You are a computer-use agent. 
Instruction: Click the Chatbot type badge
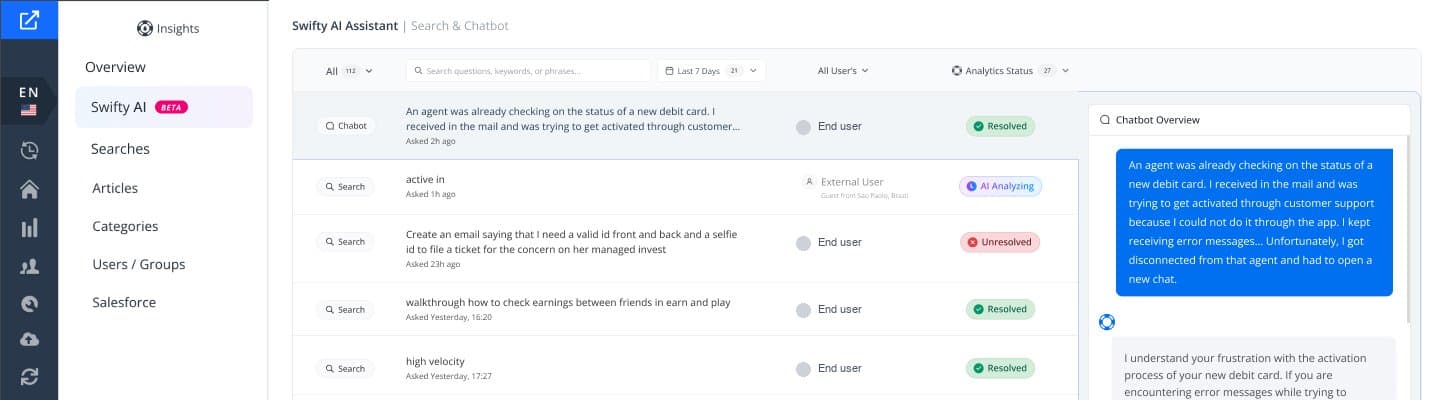(x=346, y=126)
